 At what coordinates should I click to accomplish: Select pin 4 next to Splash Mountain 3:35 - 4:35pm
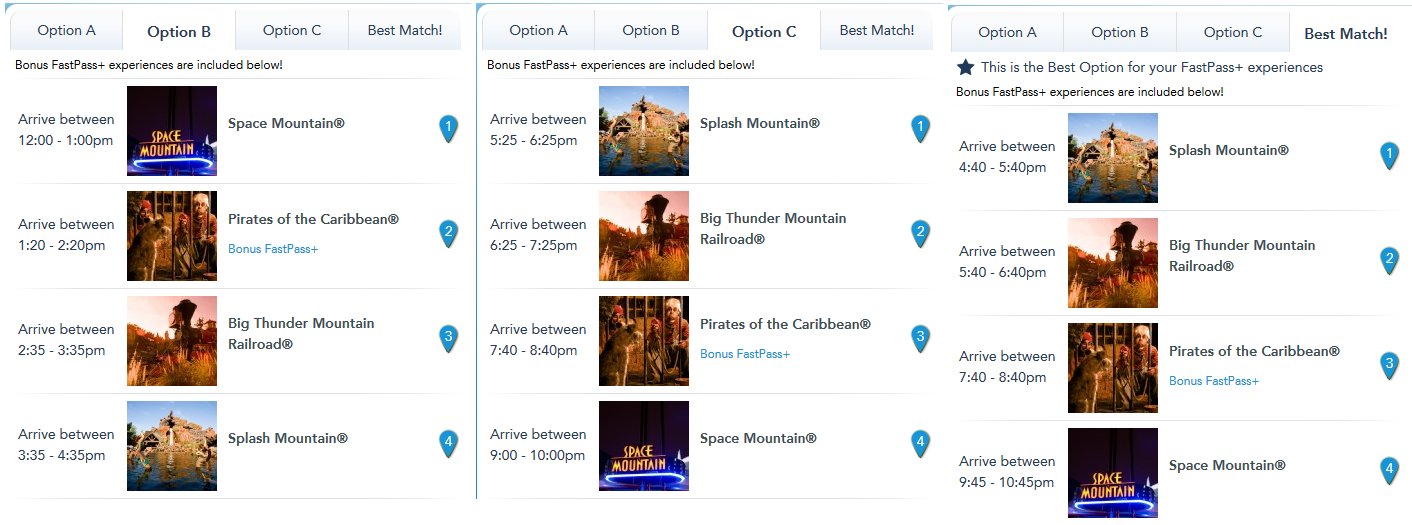tap(449, 444)
